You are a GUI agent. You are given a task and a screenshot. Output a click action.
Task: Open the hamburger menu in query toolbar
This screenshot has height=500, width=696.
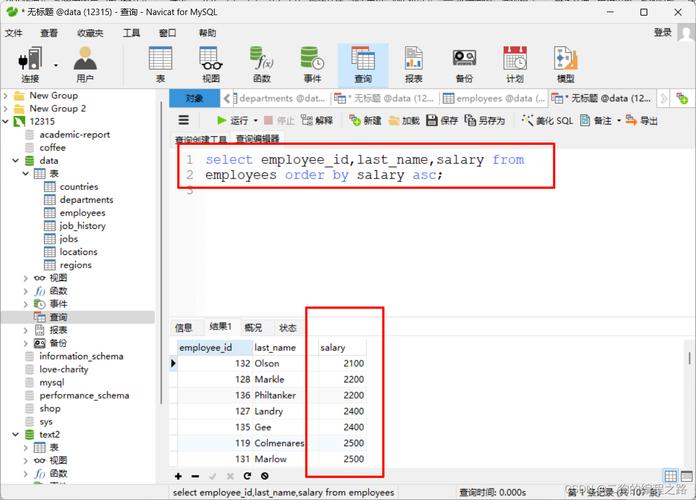184,120
